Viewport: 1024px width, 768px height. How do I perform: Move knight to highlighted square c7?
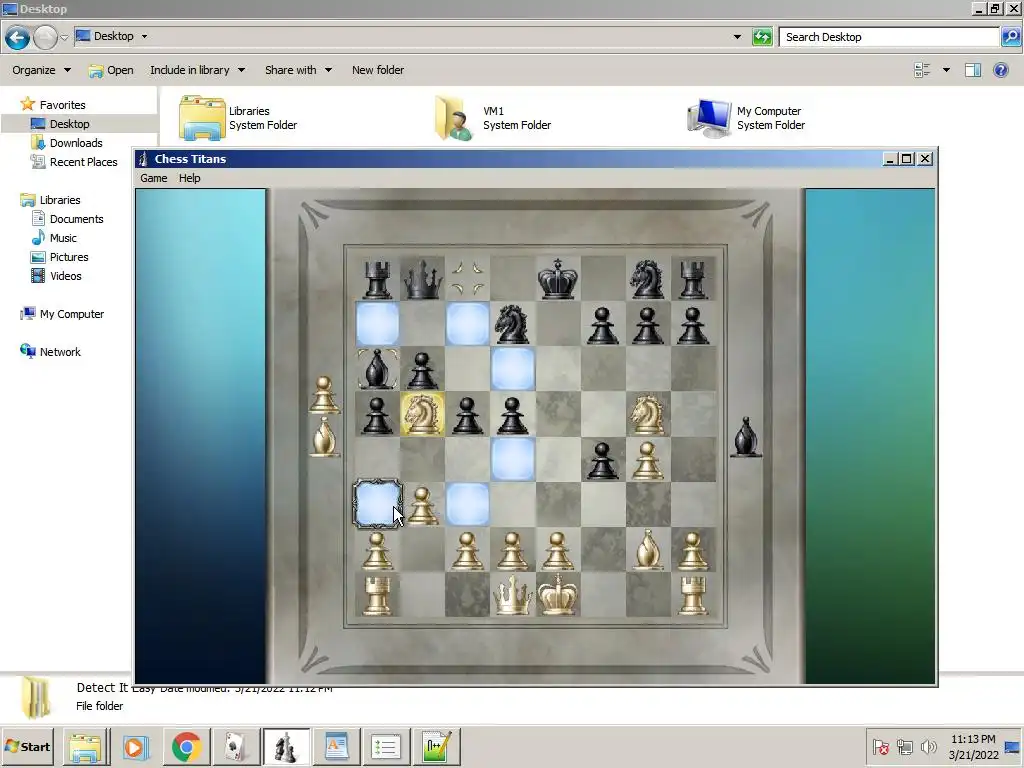(x=468, y=324)
